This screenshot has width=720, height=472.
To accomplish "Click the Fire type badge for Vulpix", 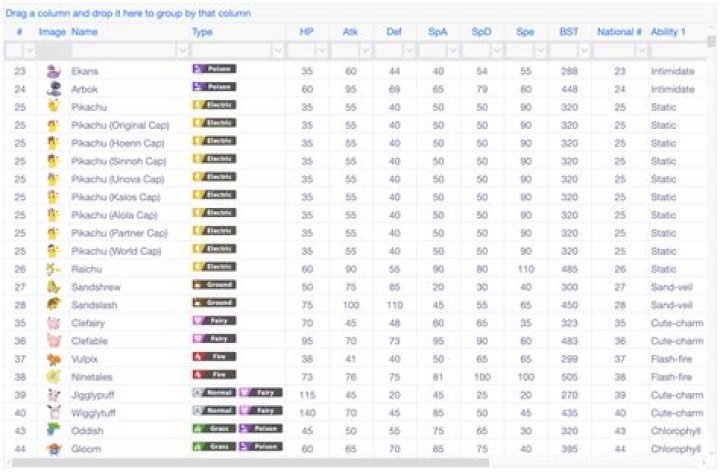I will 214,357.
